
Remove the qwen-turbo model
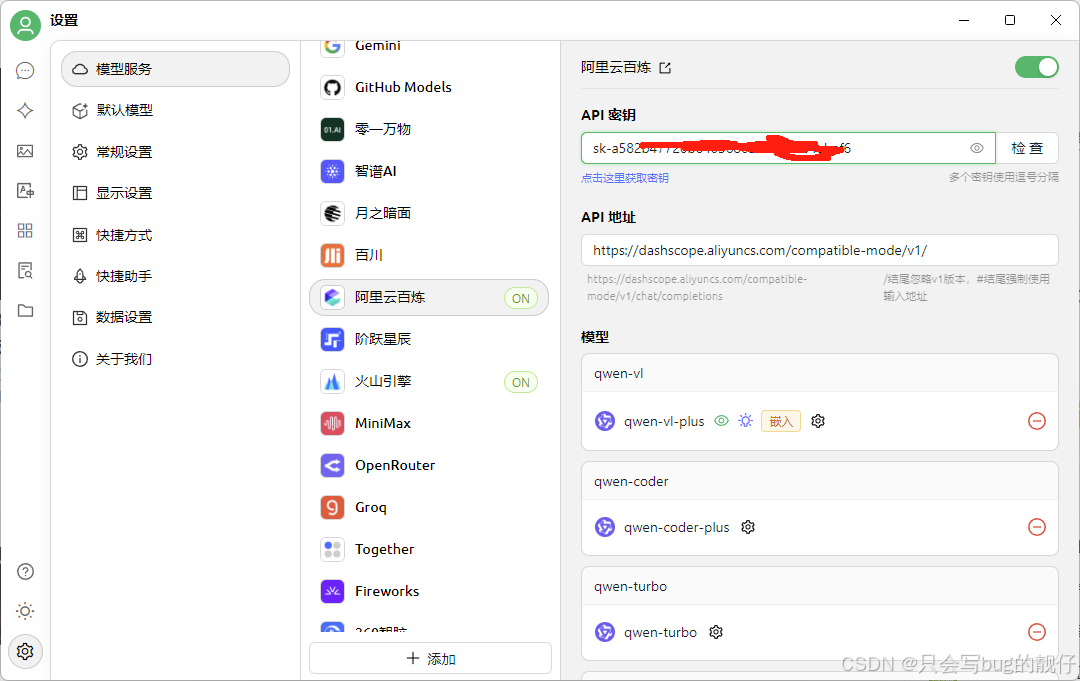pos(1037,631)
